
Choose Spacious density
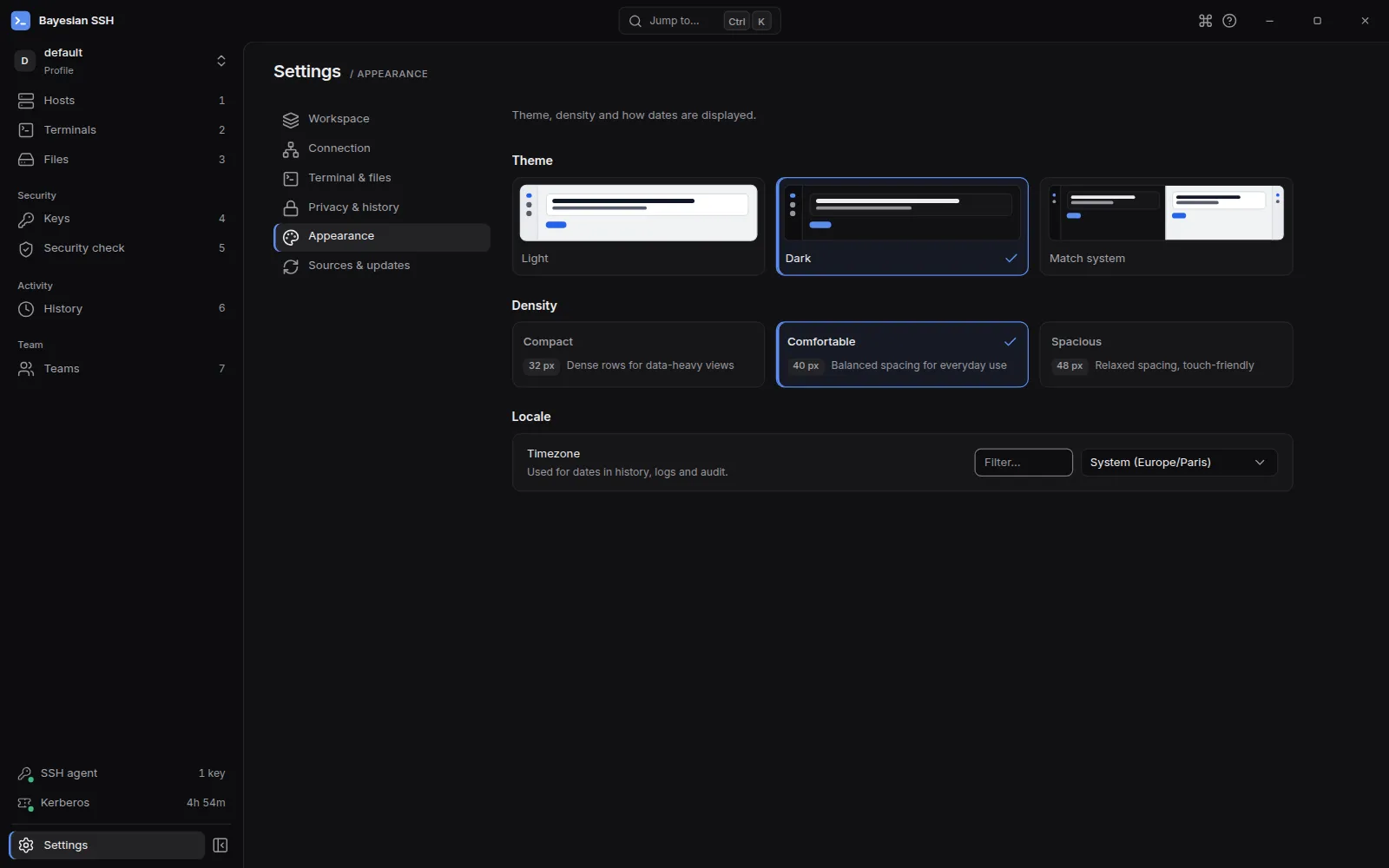1166,354
